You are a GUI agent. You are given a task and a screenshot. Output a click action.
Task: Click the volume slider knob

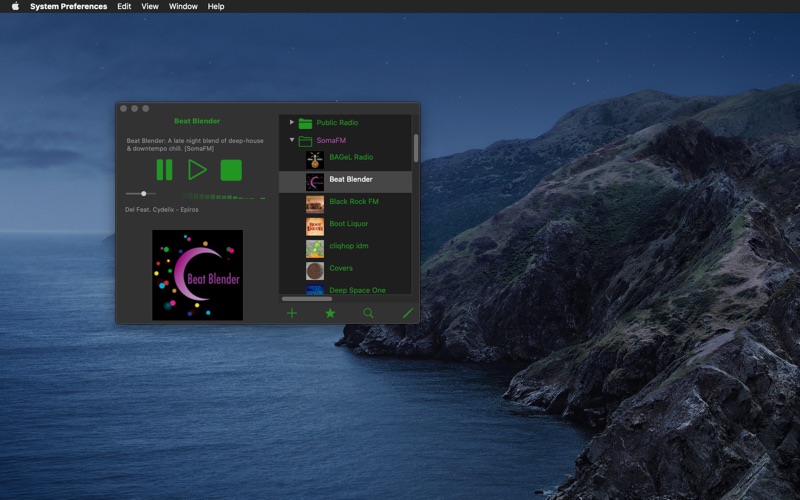(x=144, y=194)
